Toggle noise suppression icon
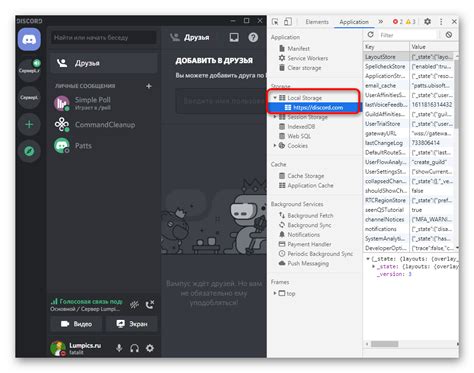The height and width of the screenshot is (373, 474). pyautogui.click(x=134, y=304)
